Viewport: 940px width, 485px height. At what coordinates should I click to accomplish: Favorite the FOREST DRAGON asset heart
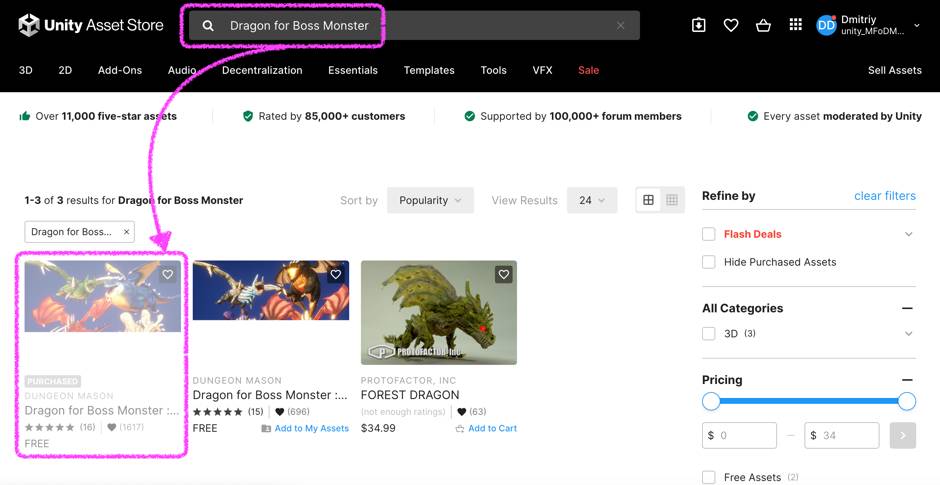(x=504, y=274)
